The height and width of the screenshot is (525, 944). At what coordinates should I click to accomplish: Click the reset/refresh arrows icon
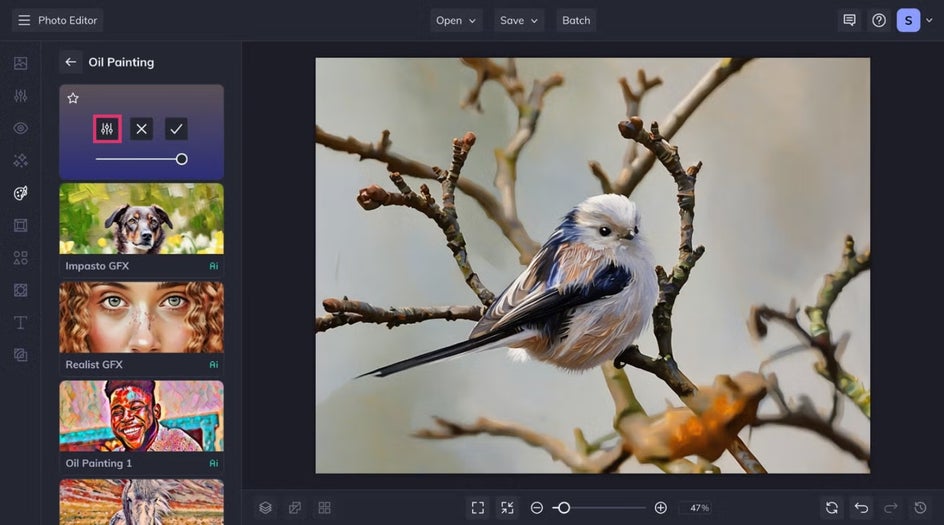pyautogui.click(x=832, y=508)
